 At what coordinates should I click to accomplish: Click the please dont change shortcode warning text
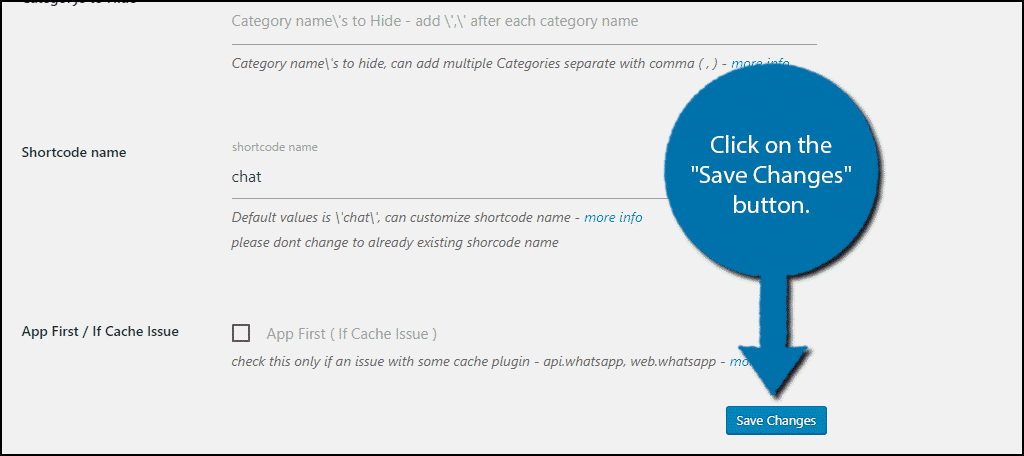point(395,242)
